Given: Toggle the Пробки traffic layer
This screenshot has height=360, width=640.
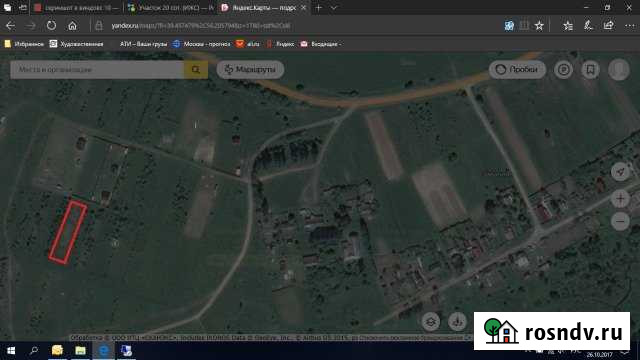Looking at the screenshot, I should 517,70.
